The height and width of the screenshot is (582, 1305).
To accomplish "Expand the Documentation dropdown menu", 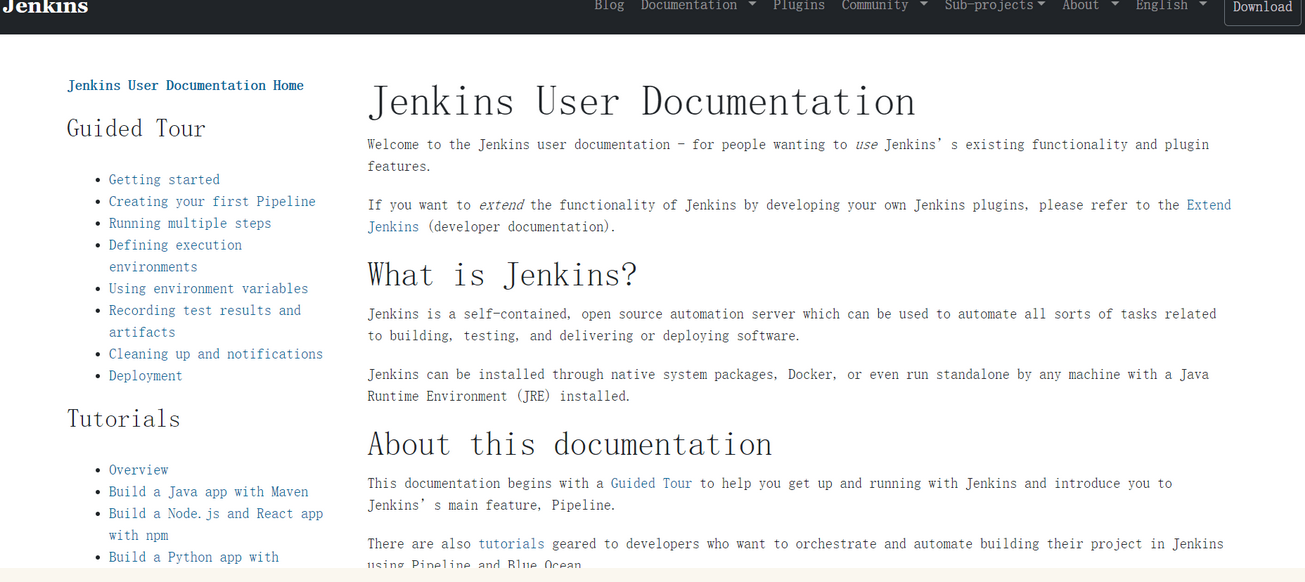I will pyautogui.click(x=698, y=6).
